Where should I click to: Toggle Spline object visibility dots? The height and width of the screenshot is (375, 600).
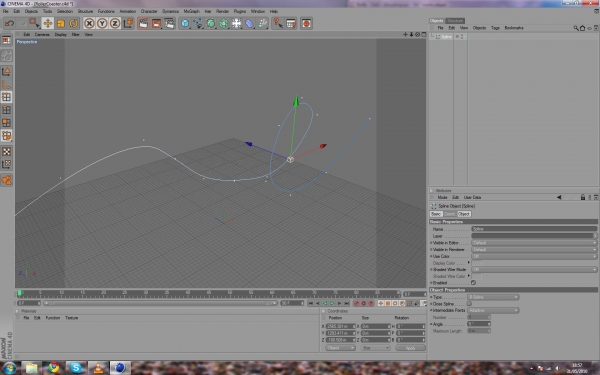point(462,37)
